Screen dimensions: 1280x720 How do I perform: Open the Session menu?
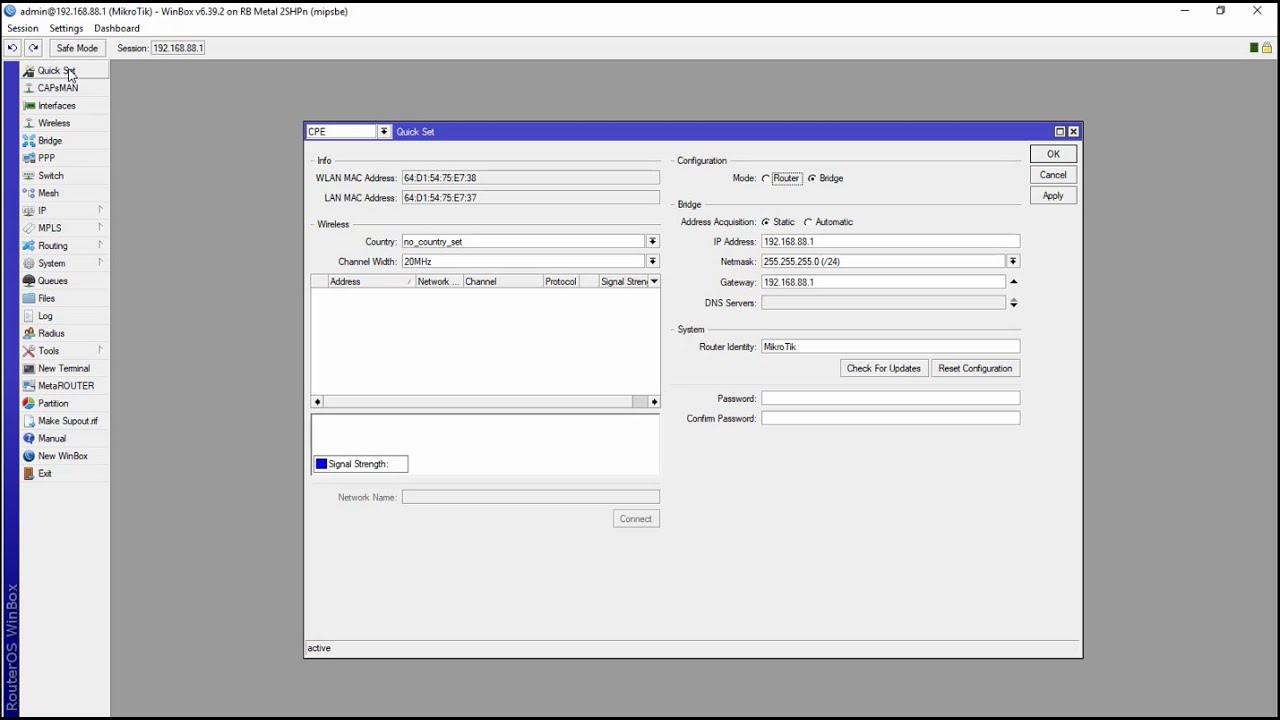pyautogui.click(x=23, y=28)
